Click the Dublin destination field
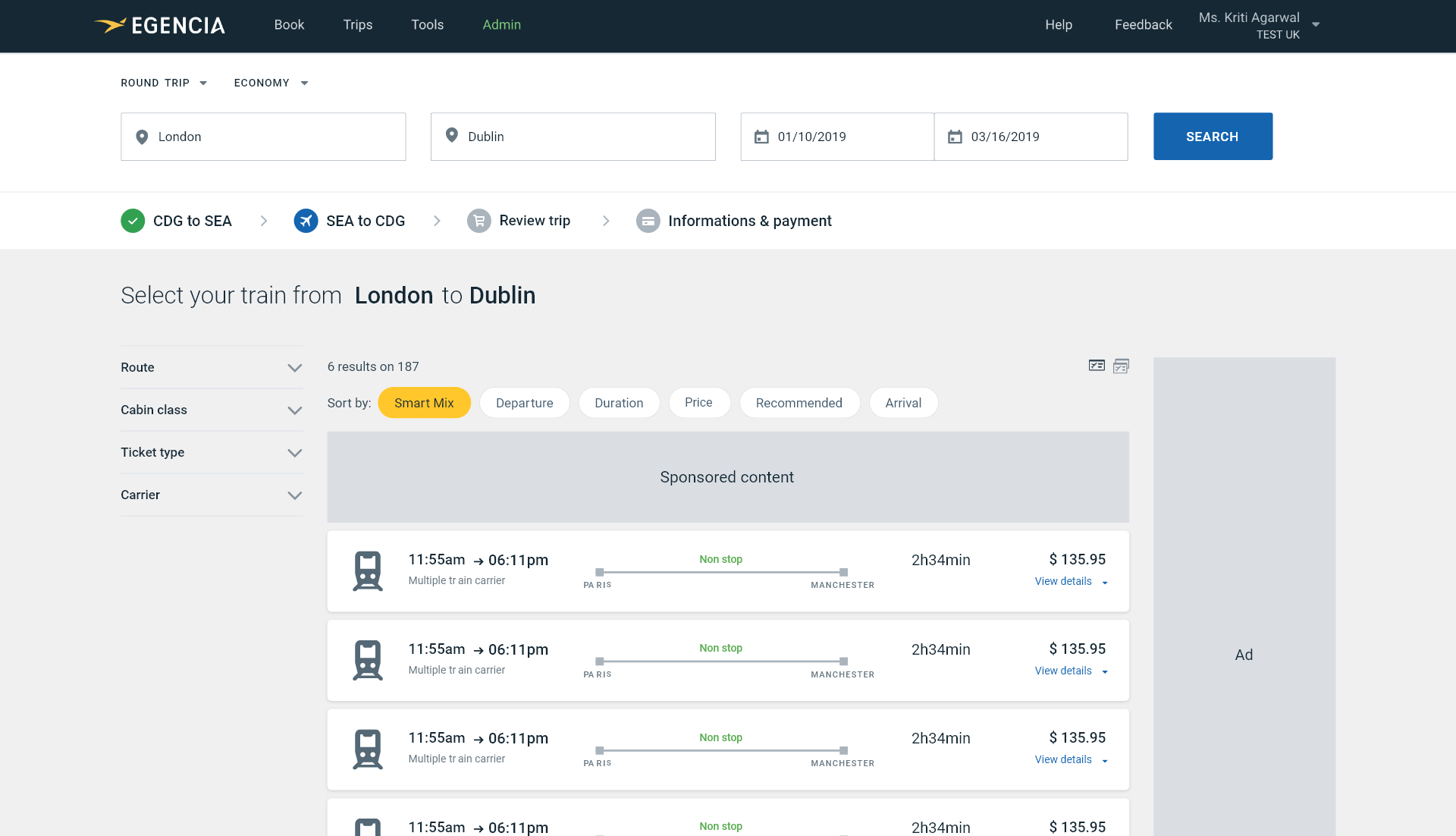1456x836 pixels. pos(573,137)
